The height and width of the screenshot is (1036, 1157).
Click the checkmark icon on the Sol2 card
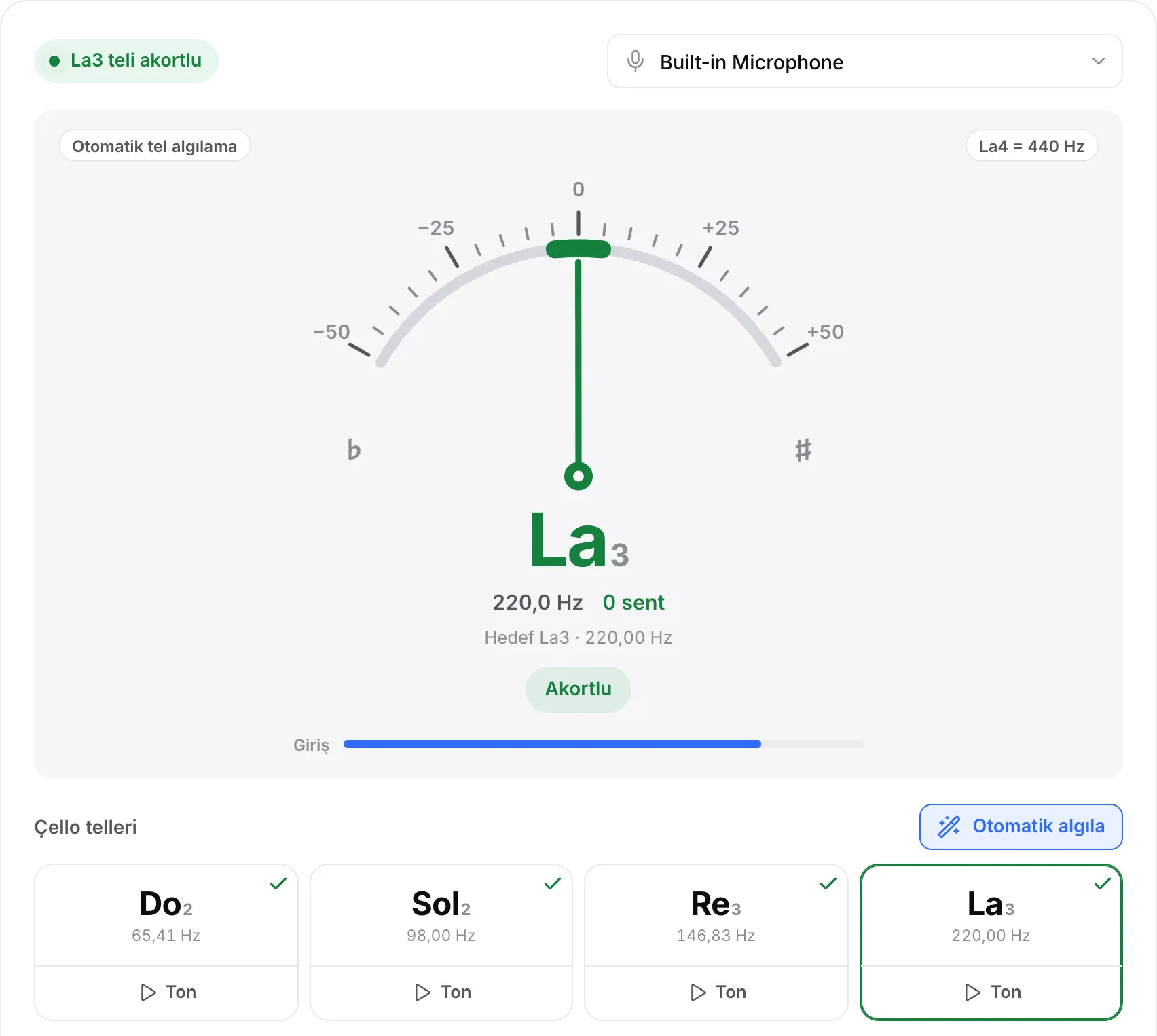553,883
